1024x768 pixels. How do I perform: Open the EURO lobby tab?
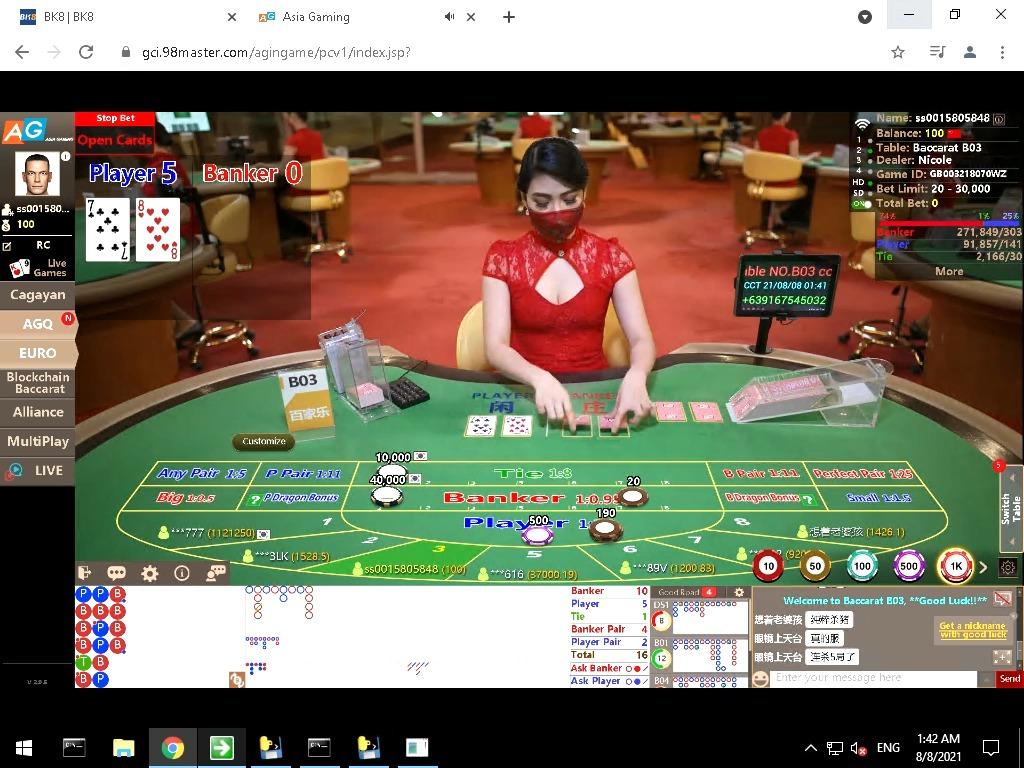click(x=37, y=353)
